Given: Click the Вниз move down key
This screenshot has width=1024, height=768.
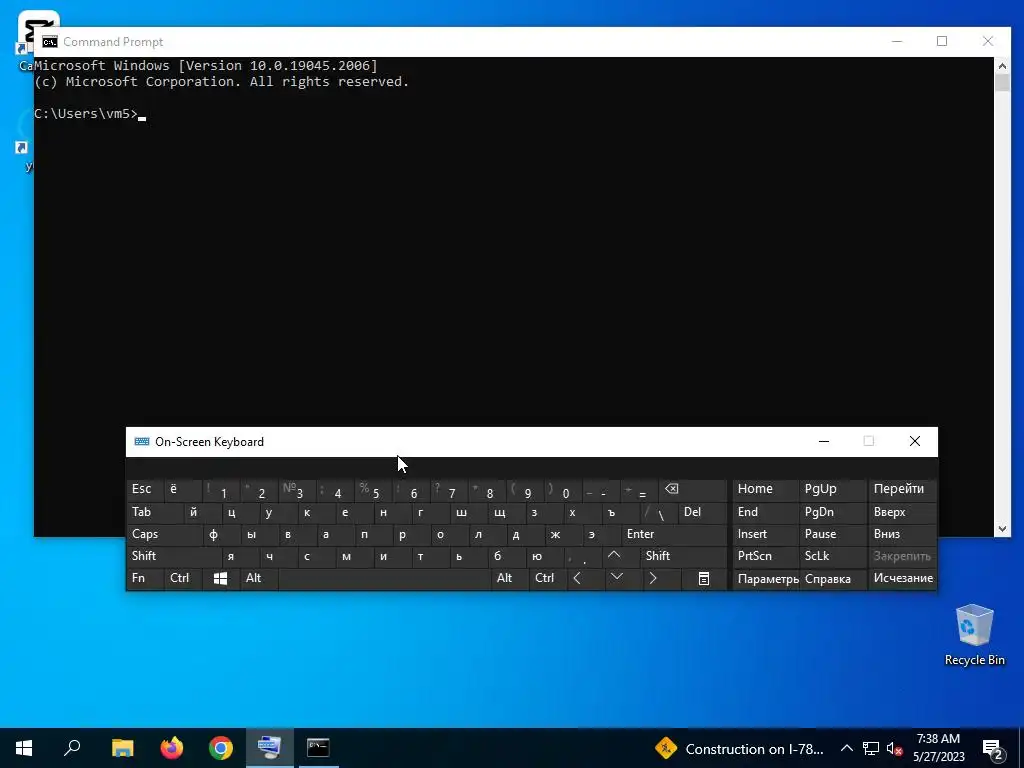Looking at the screenshot, I should click(903, 534).
